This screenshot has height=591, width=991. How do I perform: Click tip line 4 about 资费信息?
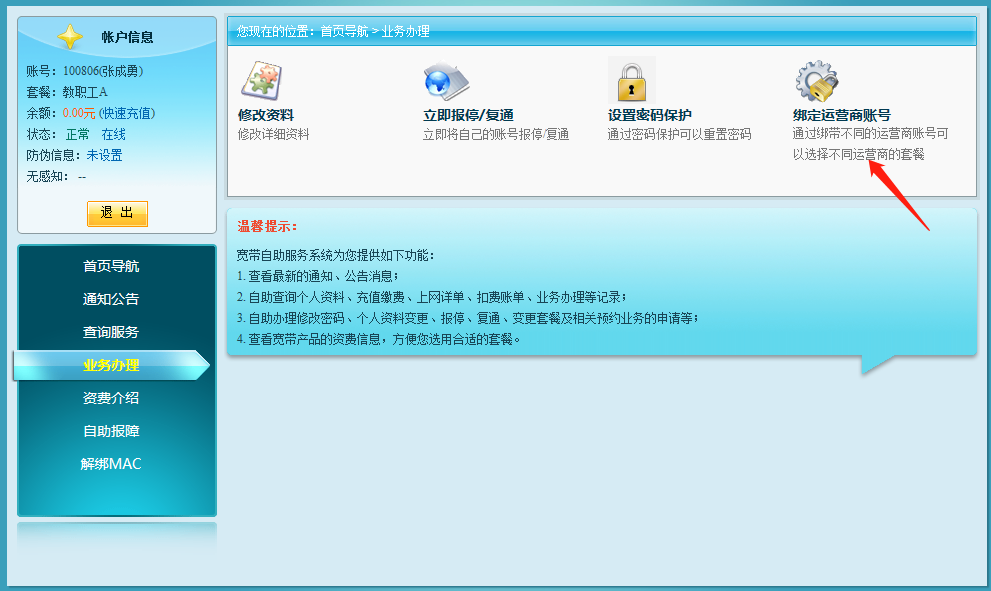click(379, 339)
